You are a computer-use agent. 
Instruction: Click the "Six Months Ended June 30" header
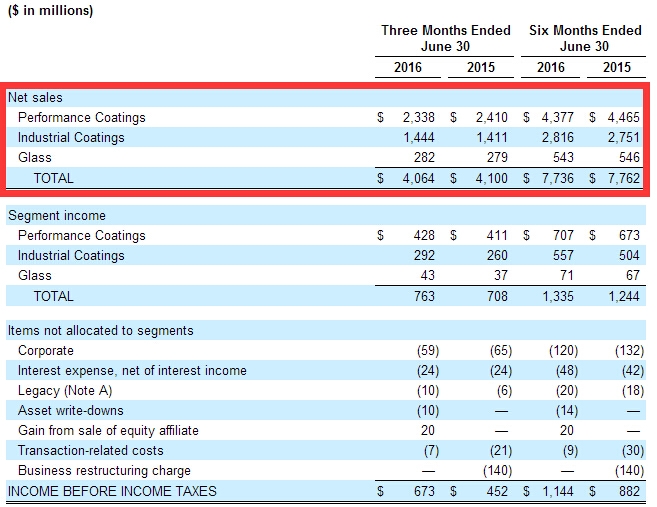coord(585,38)
